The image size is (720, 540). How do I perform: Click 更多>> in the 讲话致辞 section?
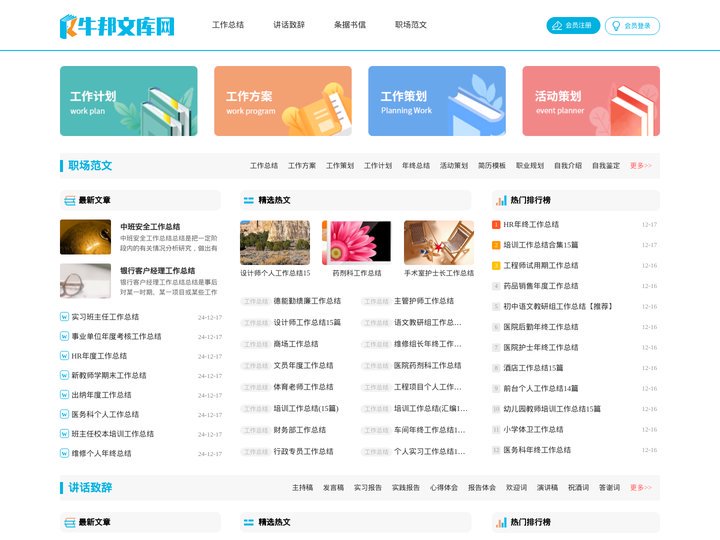click(641, 488)
